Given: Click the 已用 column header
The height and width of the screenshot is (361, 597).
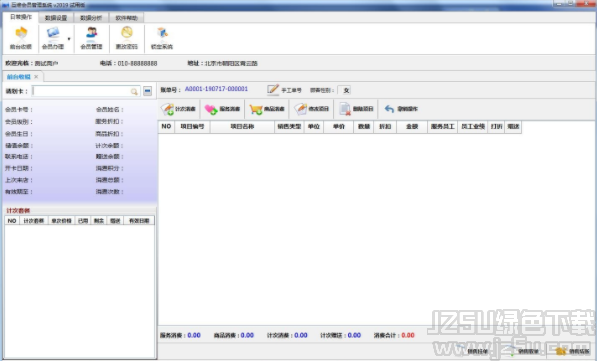Looking at the screenshot, I should [x=83, y=221].
